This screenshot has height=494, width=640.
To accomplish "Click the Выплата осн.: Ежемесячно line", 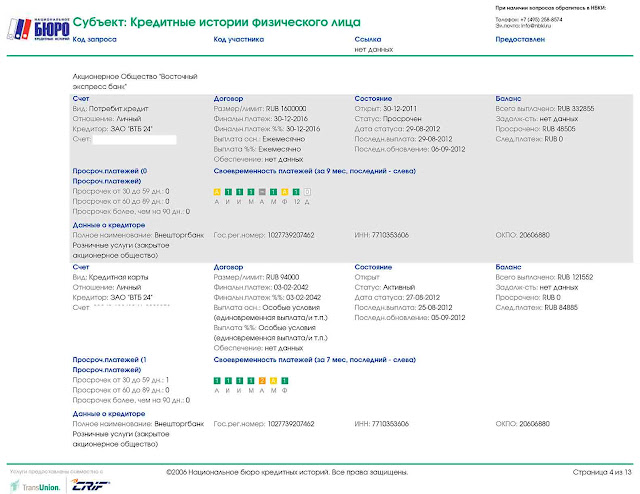I will [x=259, y=139].
